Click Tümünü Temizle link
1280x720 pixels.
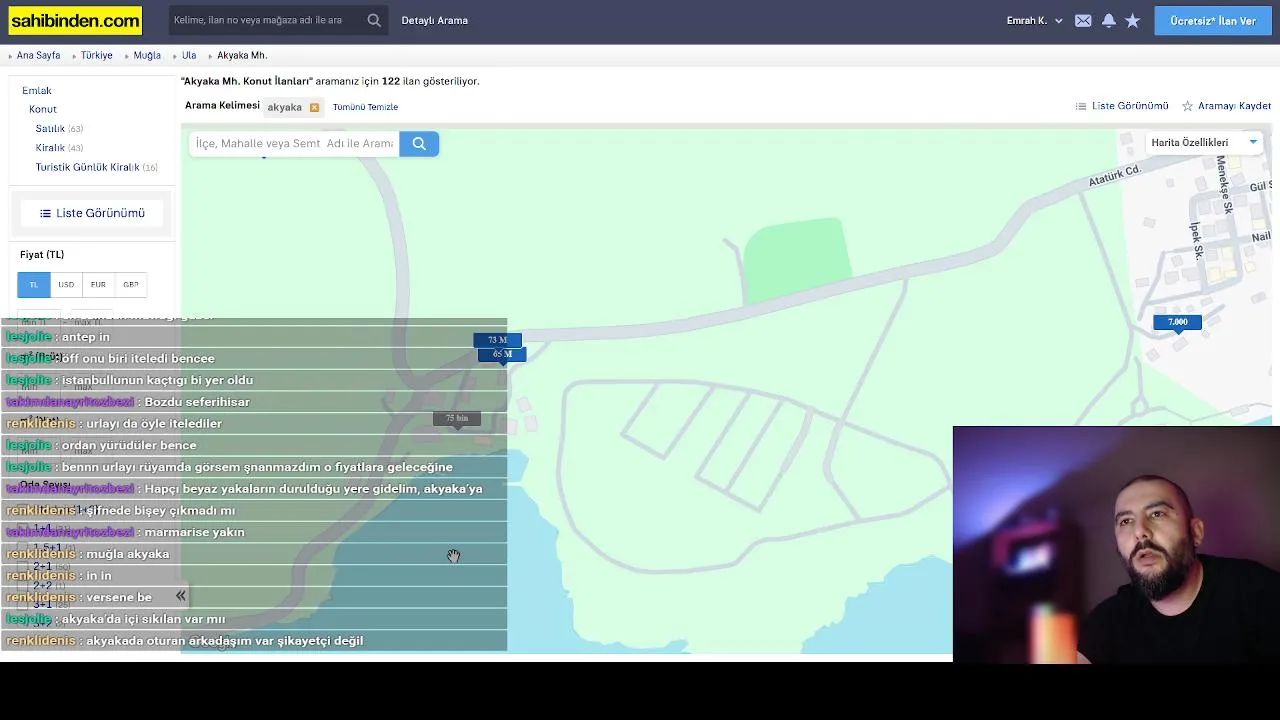(365, 107)
